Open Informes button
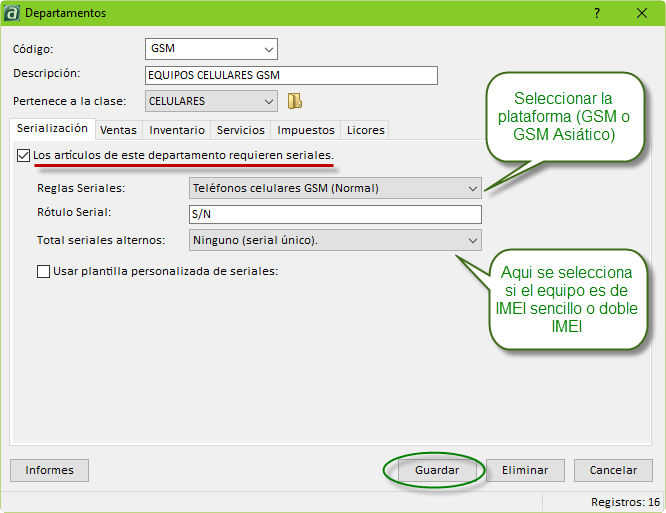This screenshot has height=513, width=666. point(49,470)
